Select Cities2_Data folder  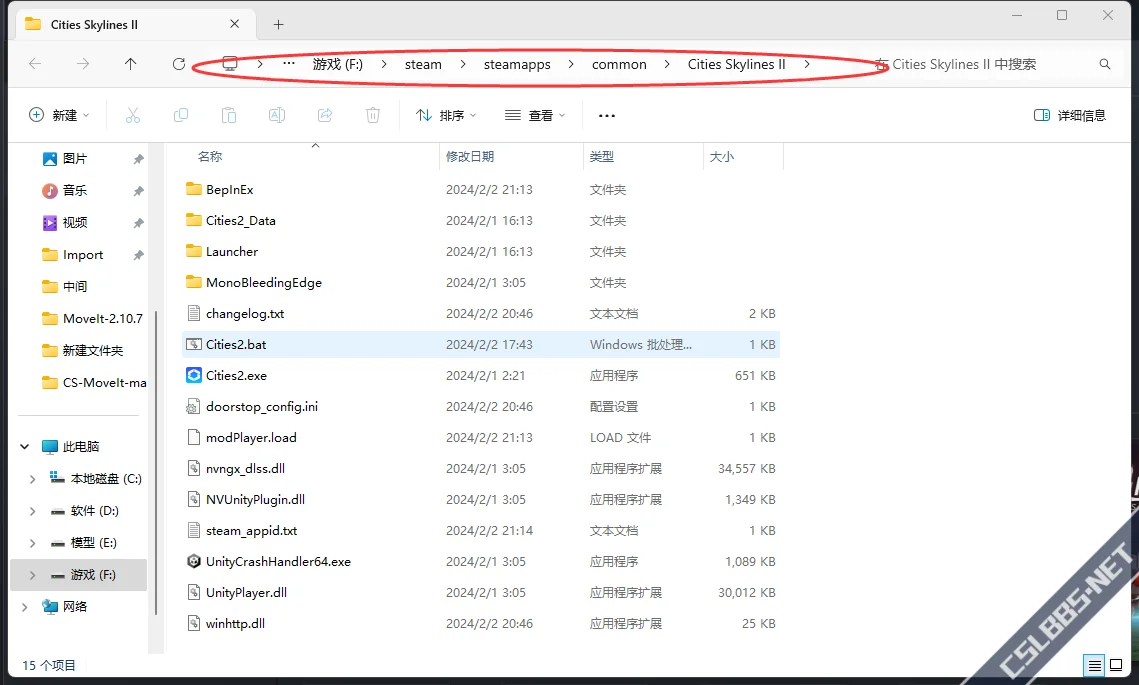(x=481, y=220)
